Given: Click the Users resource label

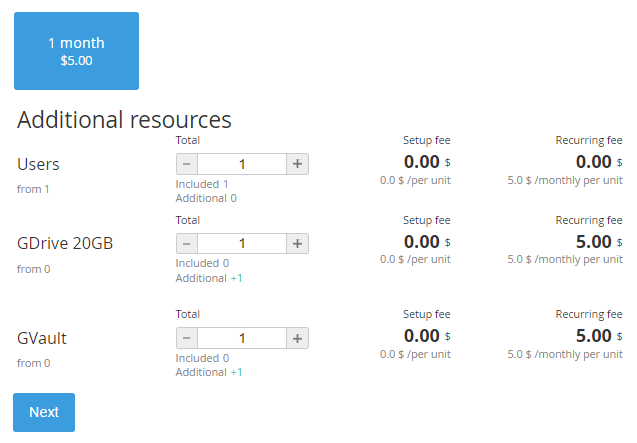Looking at the screenshot, I should (x=38, y=165).
